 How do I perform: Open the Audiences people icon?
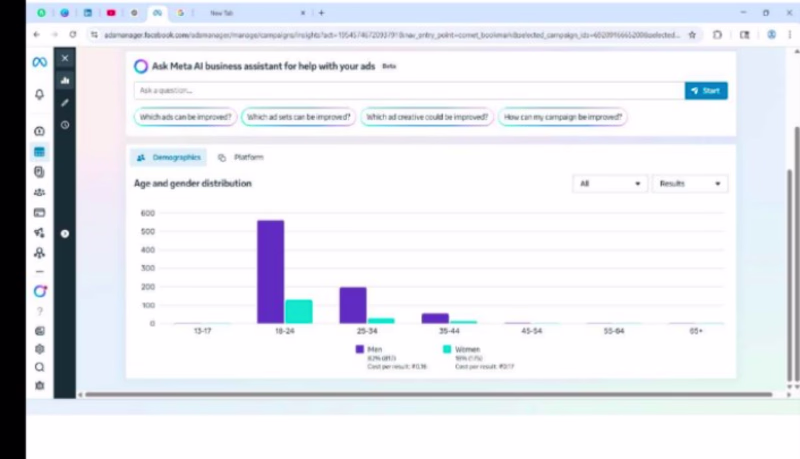pos(39,192)
